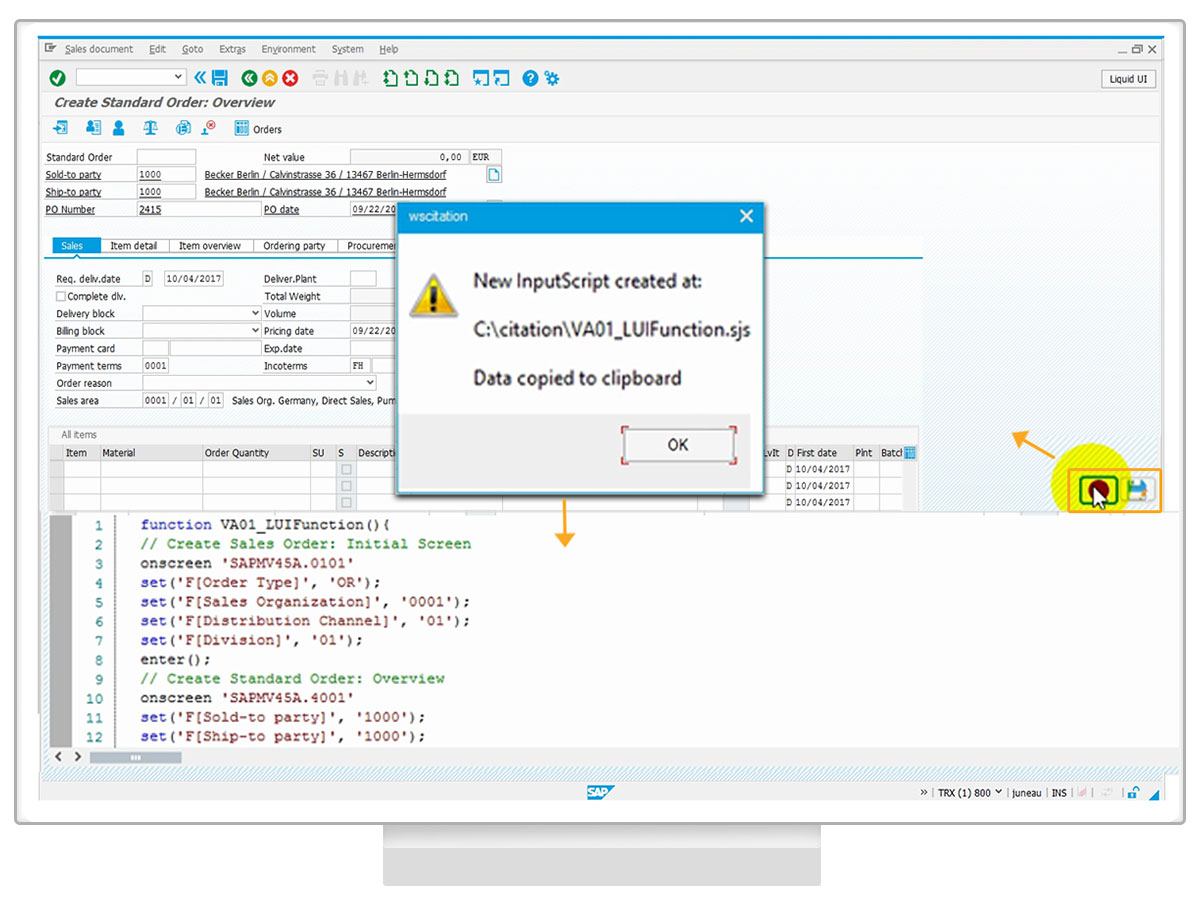
Task: Expand the Billing block dropdown
Action: click(255, 331)
